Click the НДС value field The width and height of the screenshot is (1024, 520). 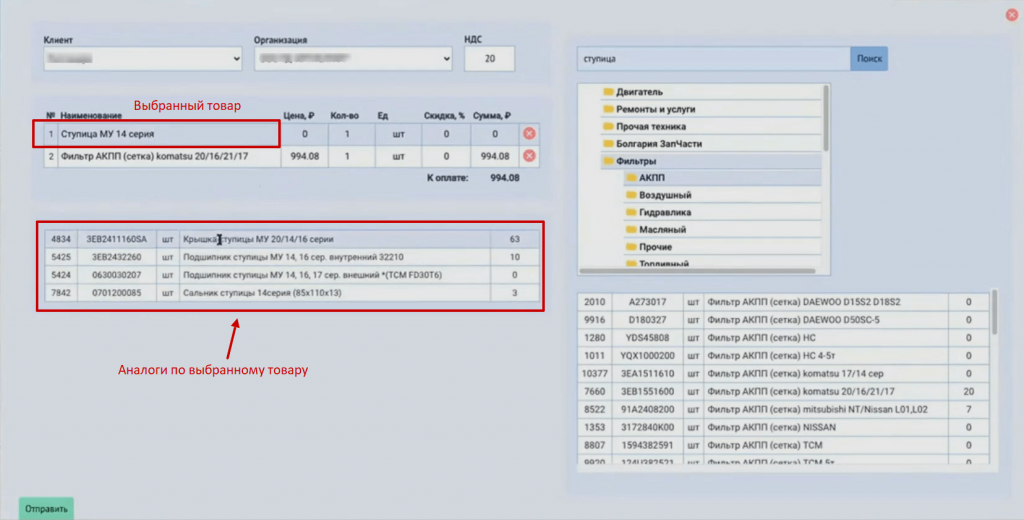pos(489,59)
